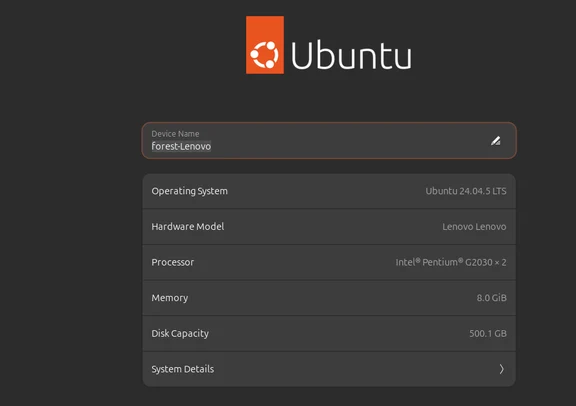The width and height of the screenshot is (576, 406).
Task: Click the 'Ubuntu' wordmark text
Action: tap(351, 55)
